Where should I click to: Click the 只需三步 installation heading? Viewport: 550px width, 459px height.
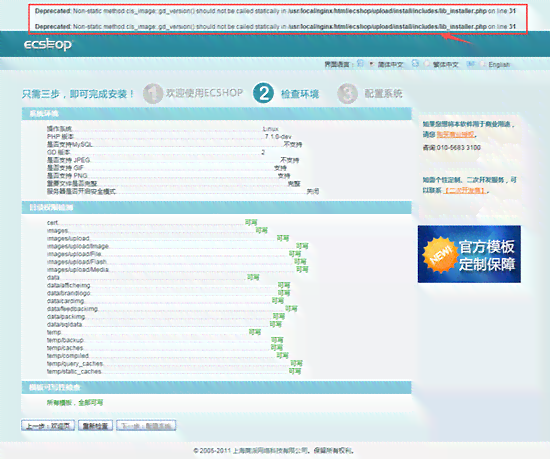78,94
